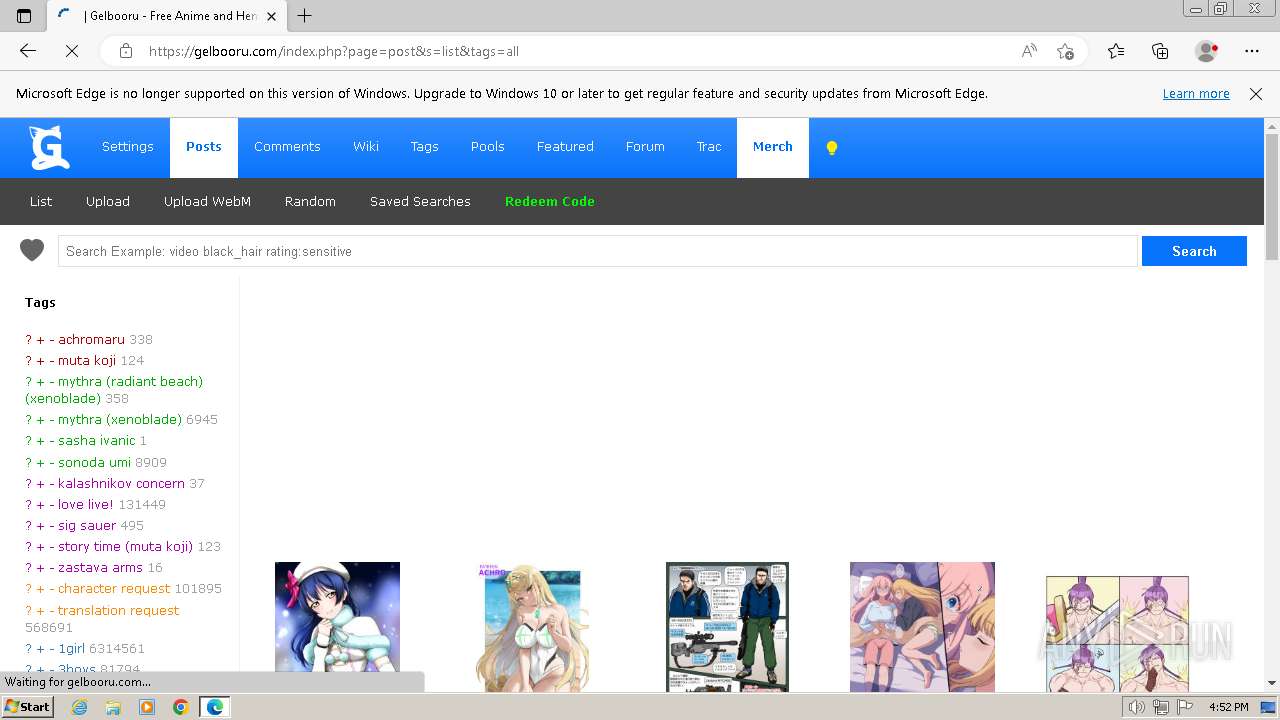Click the green Redeem Code link
The image size is (1280, 720).
click(x=550, y=201)
